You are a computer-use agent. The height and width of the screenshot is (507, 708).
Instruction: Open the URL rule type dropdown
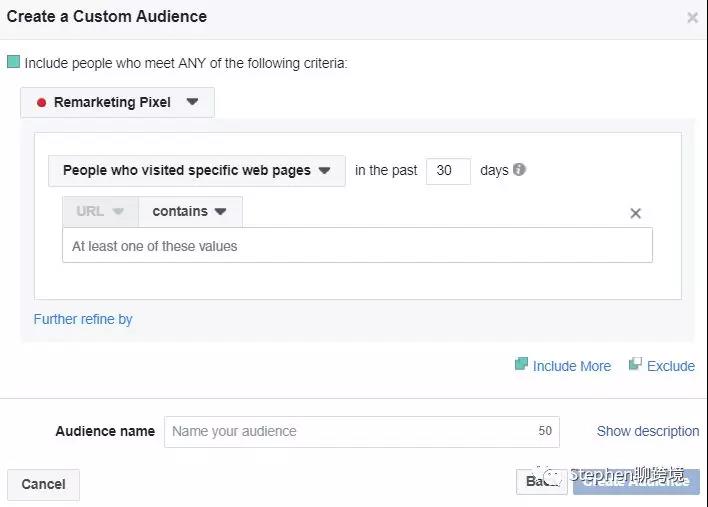(x=99, y=212)
